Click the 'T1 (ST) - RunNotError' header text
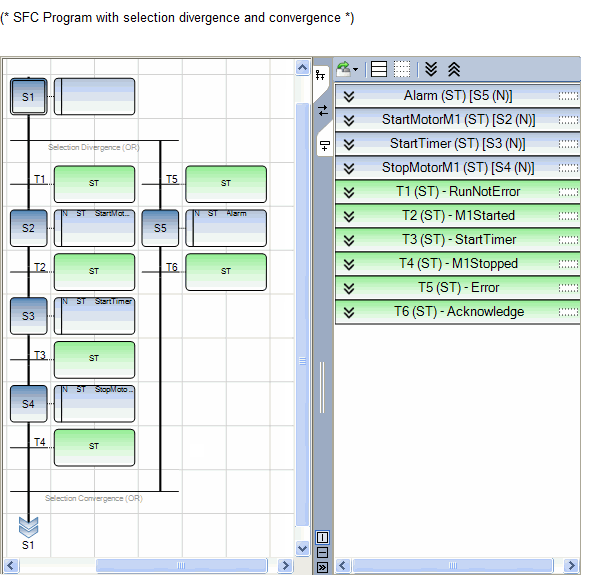The image size is (607, 587). 458,192
